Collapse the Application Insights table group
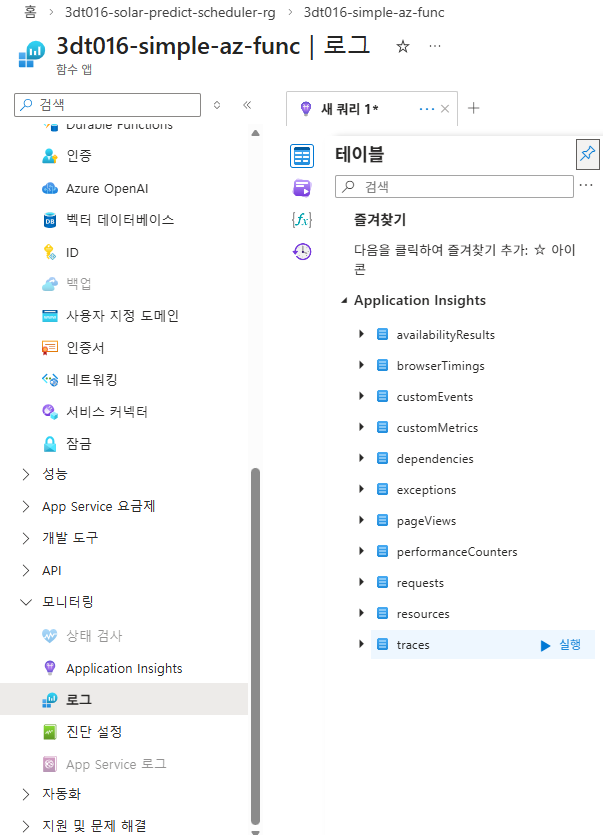The image size is (603, 835). tap(344, 301)
